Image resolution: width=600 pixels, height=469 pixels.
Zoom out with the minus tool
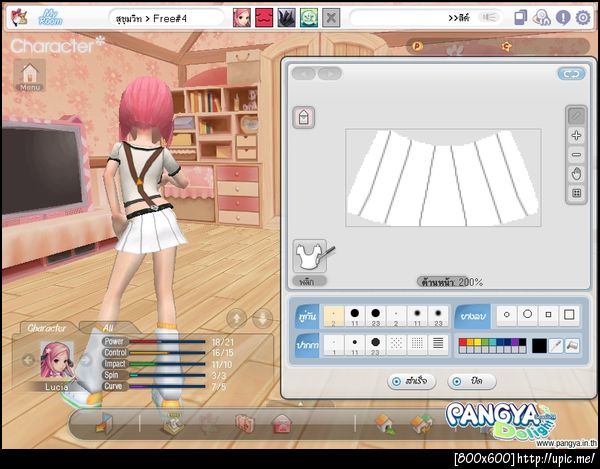pyautogui.click(x=576, y=155)
